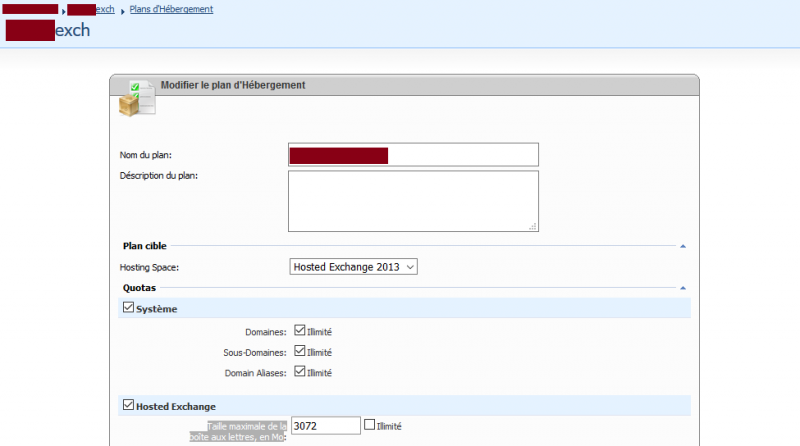This screenshot has width=800, height=446.
Task: Uncheck Illimité for Sous-Domaines
Action: 299,351
